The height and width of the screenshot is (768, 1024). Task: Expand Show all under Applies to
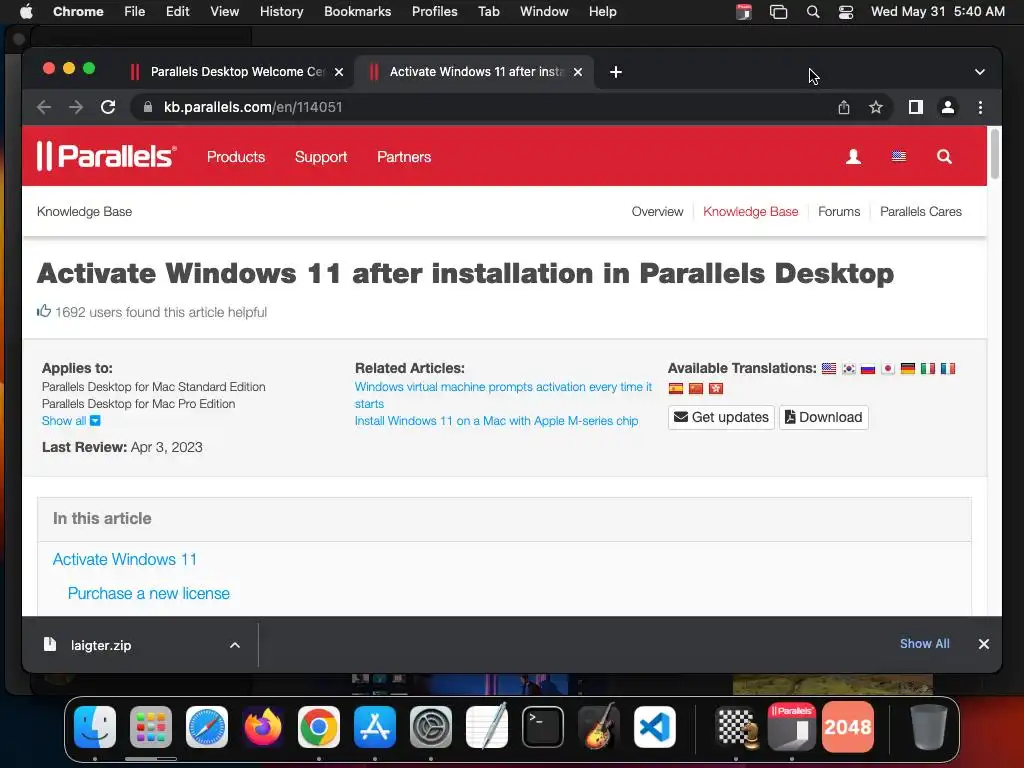tap(71, 421)
